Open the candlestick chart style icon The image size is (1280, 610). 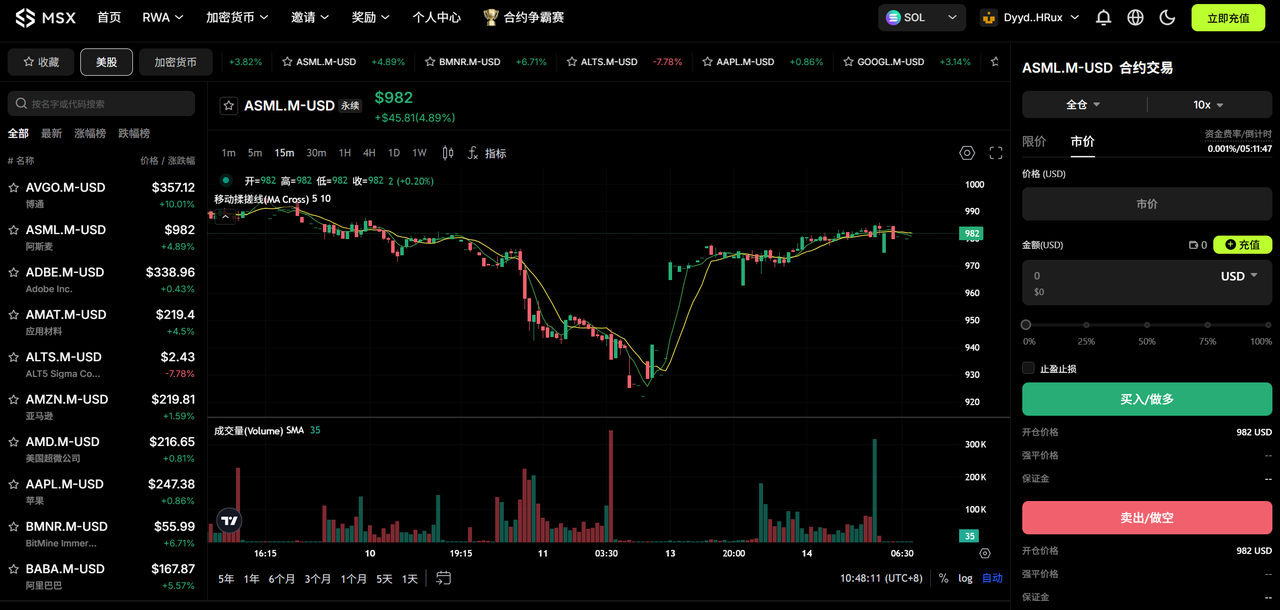coord(448,153)
